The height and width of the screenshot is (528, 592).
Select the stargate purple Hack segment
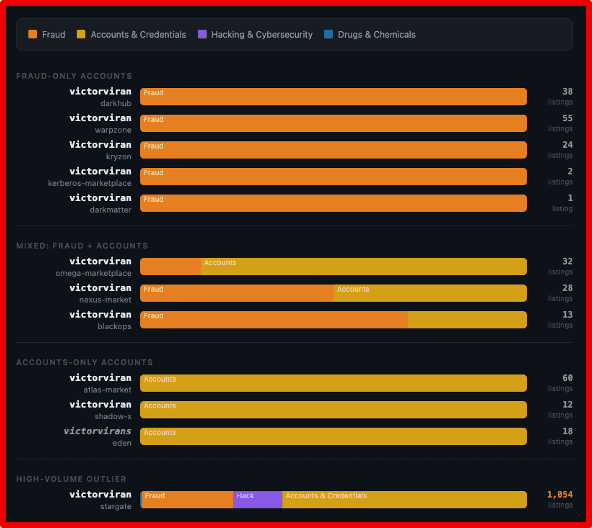(x=257, y=500)
